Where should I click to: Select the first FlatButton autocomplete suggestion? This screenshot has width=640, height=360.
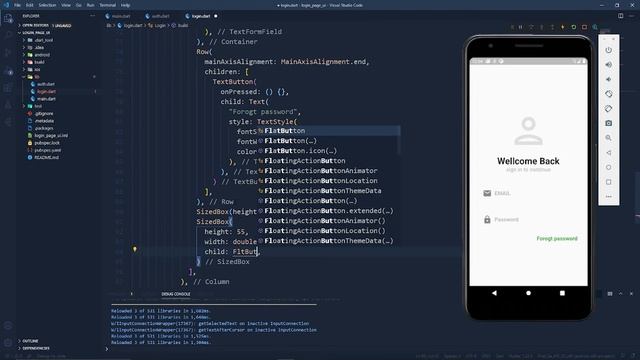tap(328, 131)
